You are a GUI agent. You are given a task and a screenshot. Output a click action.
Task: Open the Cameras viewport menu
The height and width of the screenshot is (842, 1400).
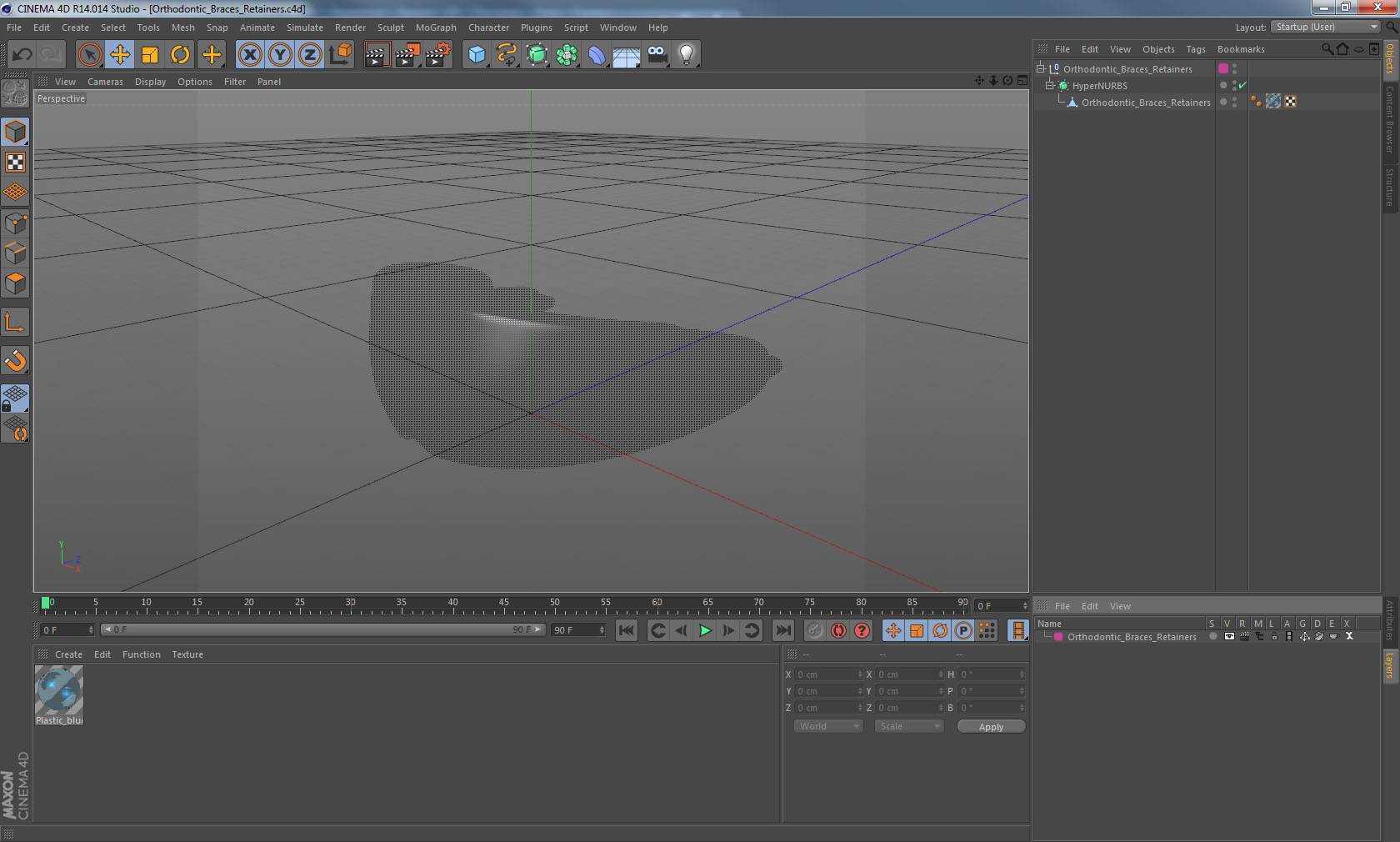[x=105, y=82]
